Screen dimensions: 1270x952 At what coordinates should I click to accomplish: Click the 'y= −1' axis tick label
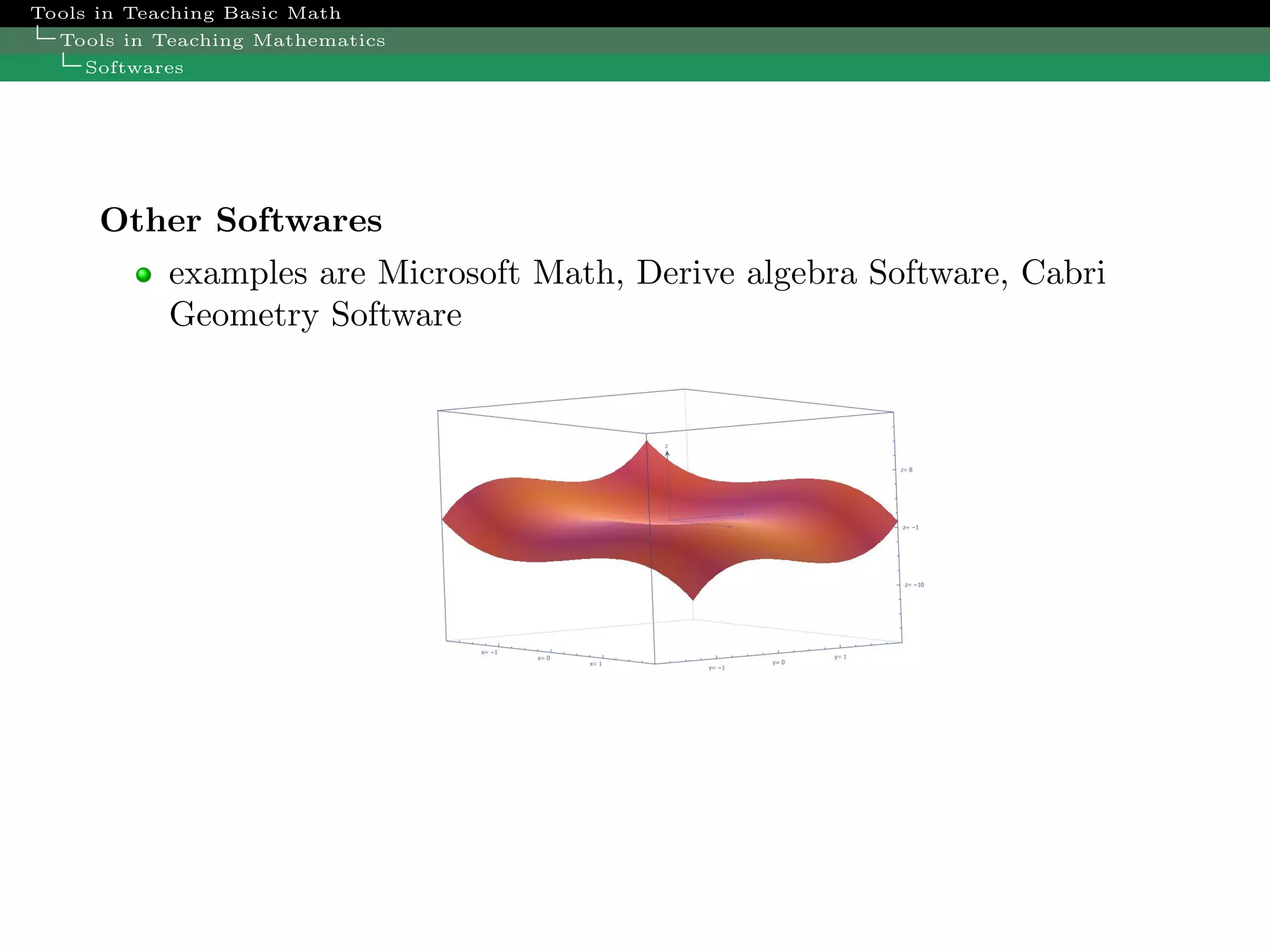point(716,668)
